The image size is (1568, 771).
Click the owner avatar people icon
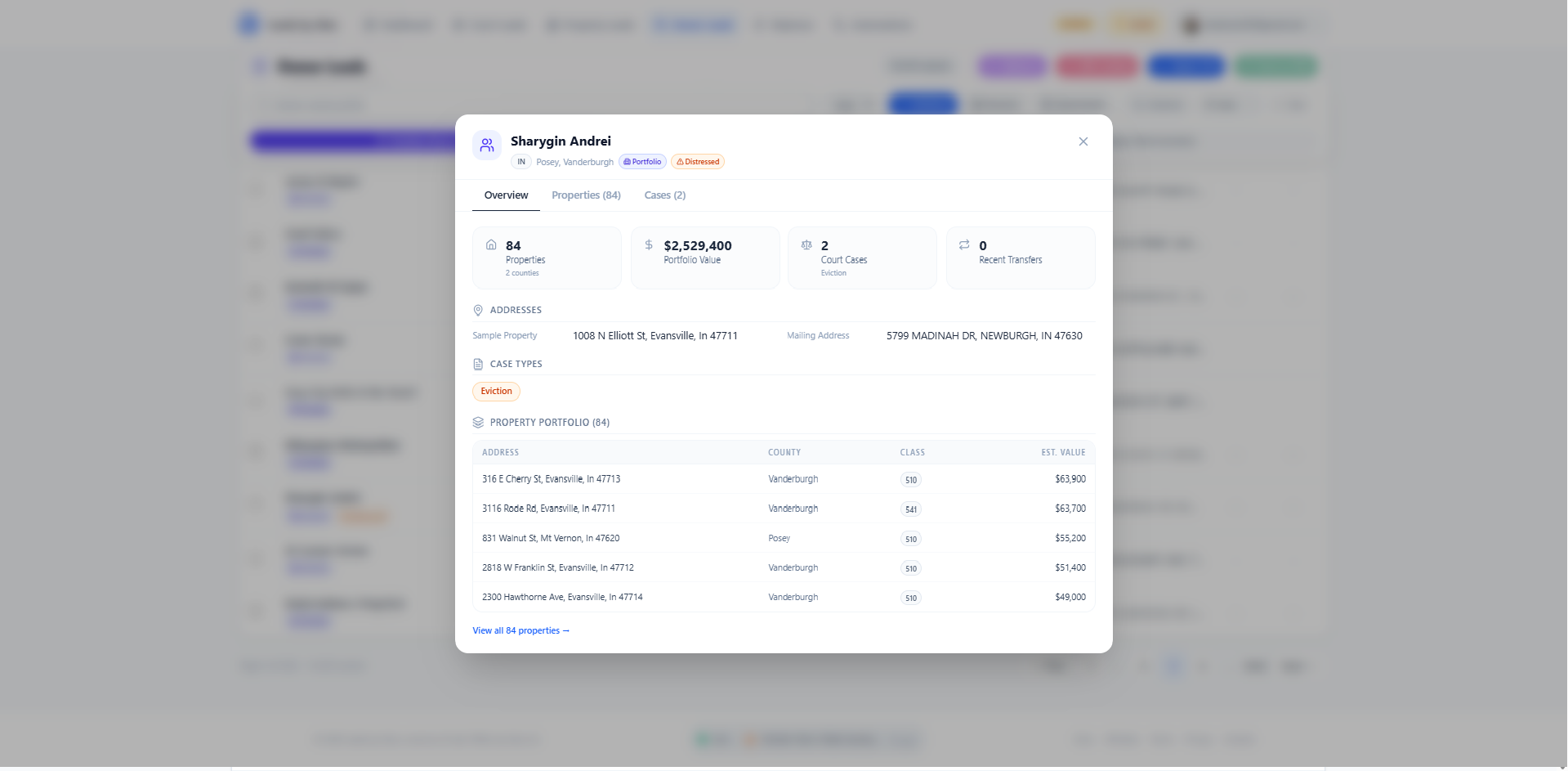pos(487,146)
